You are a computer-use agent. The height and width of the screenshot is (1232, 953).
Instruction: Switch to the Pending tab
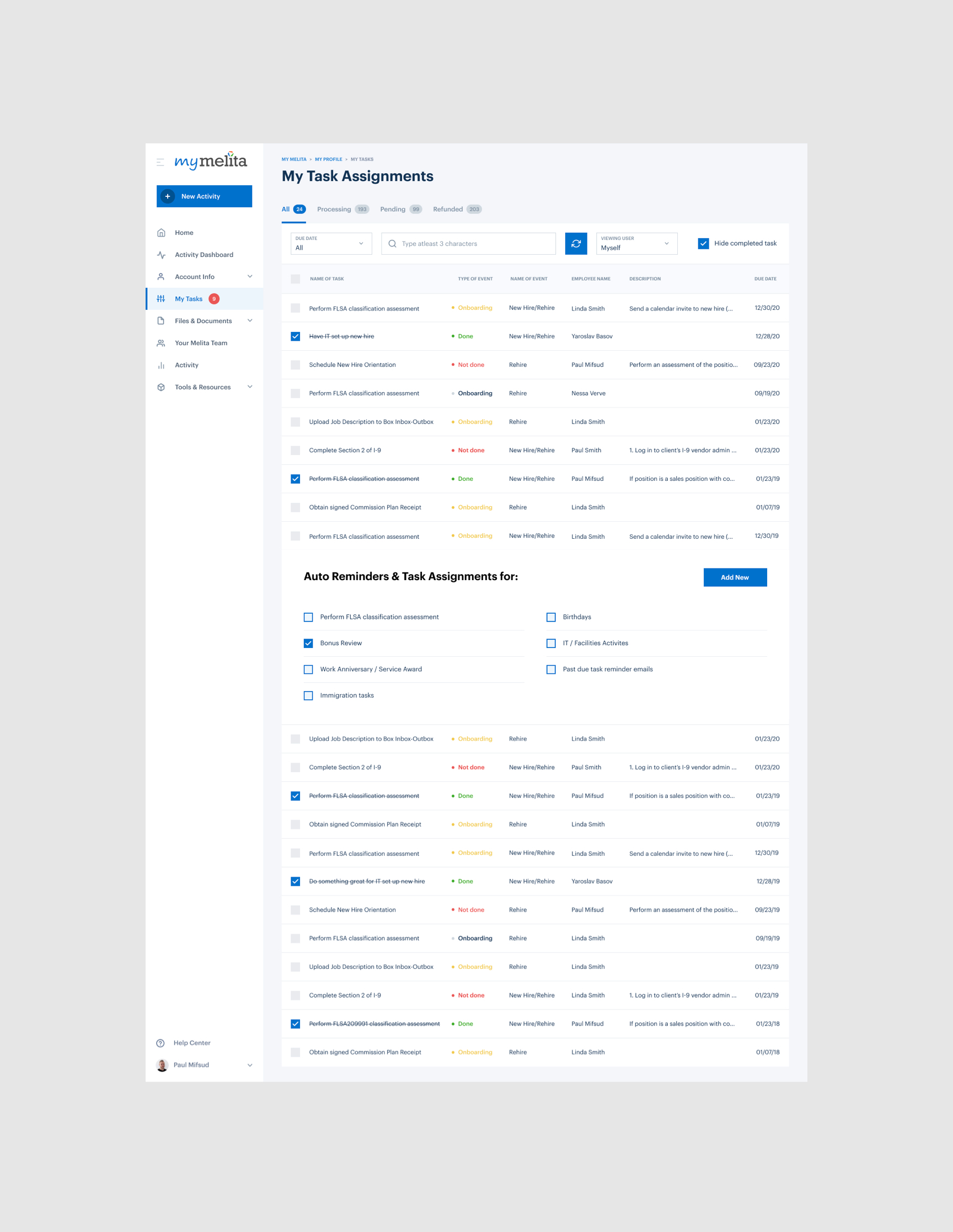tap(400, 209)
